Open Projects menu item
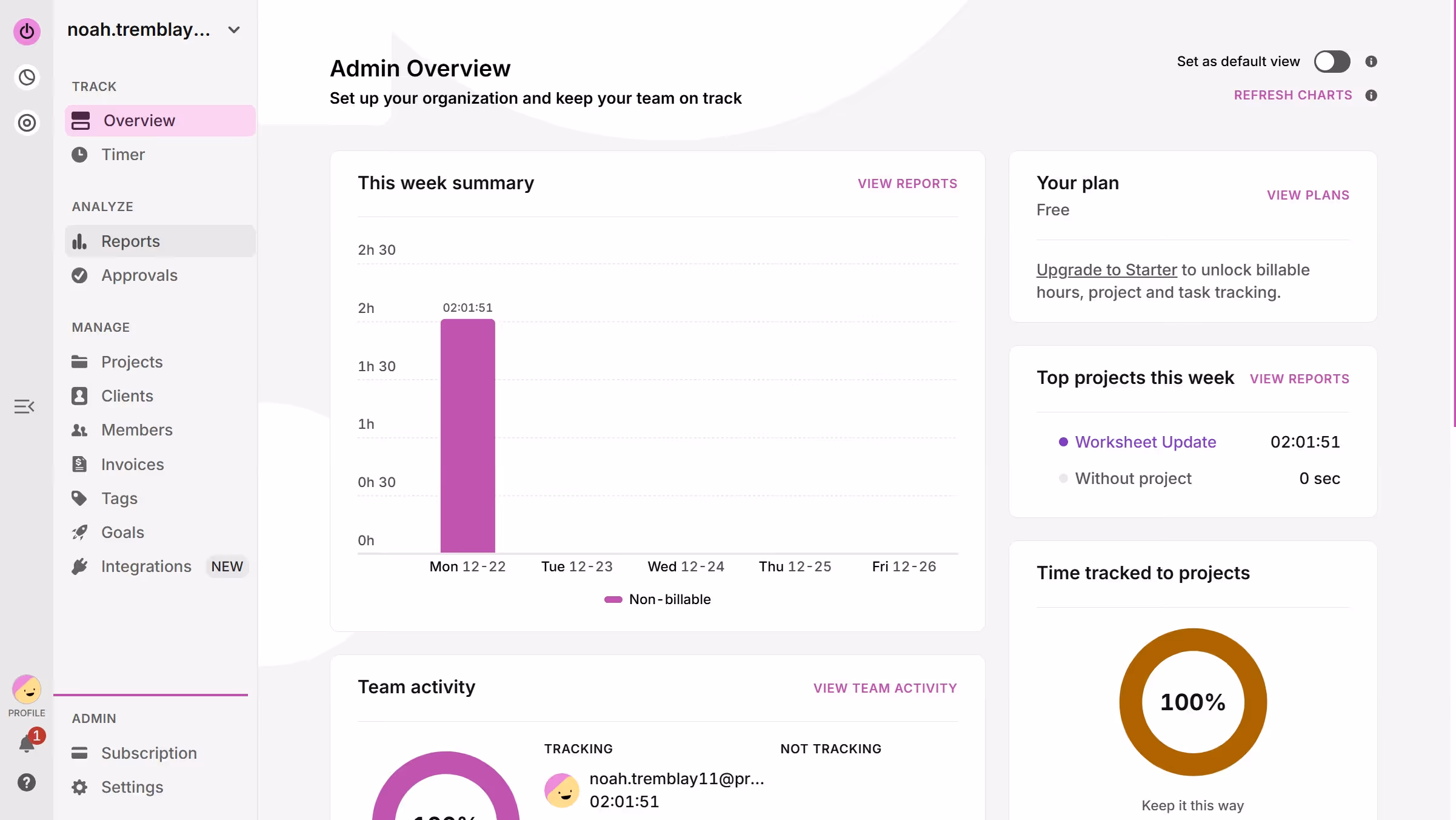1456x820 pixels. click(160, 362)
